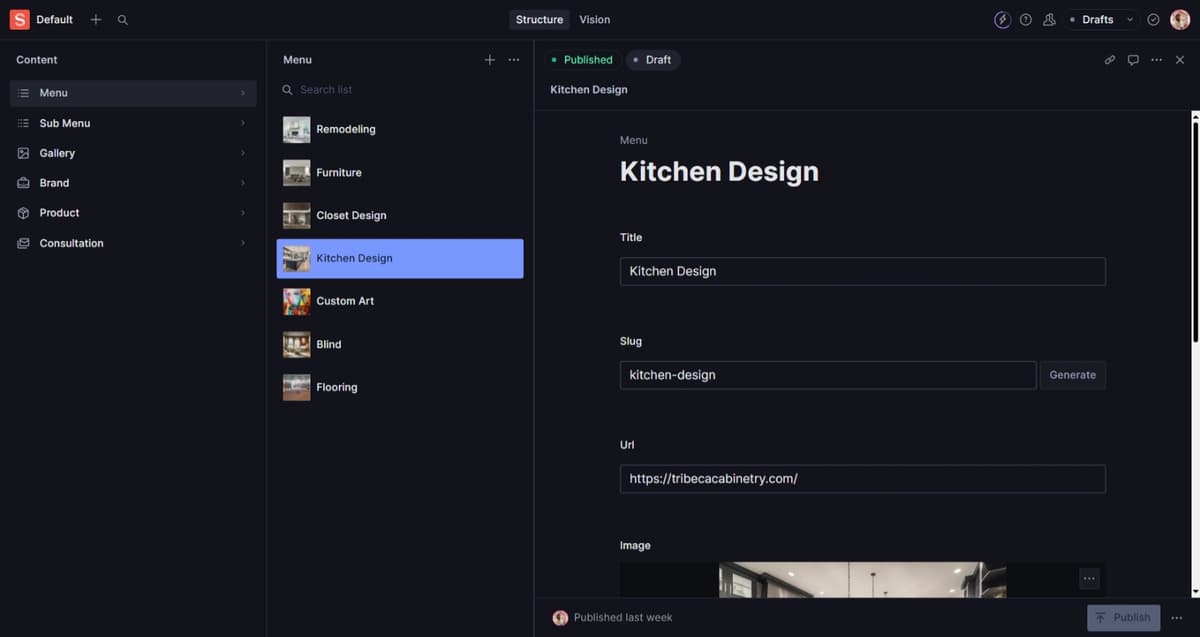Switch to the Draft version chip

tap(653, 59)
